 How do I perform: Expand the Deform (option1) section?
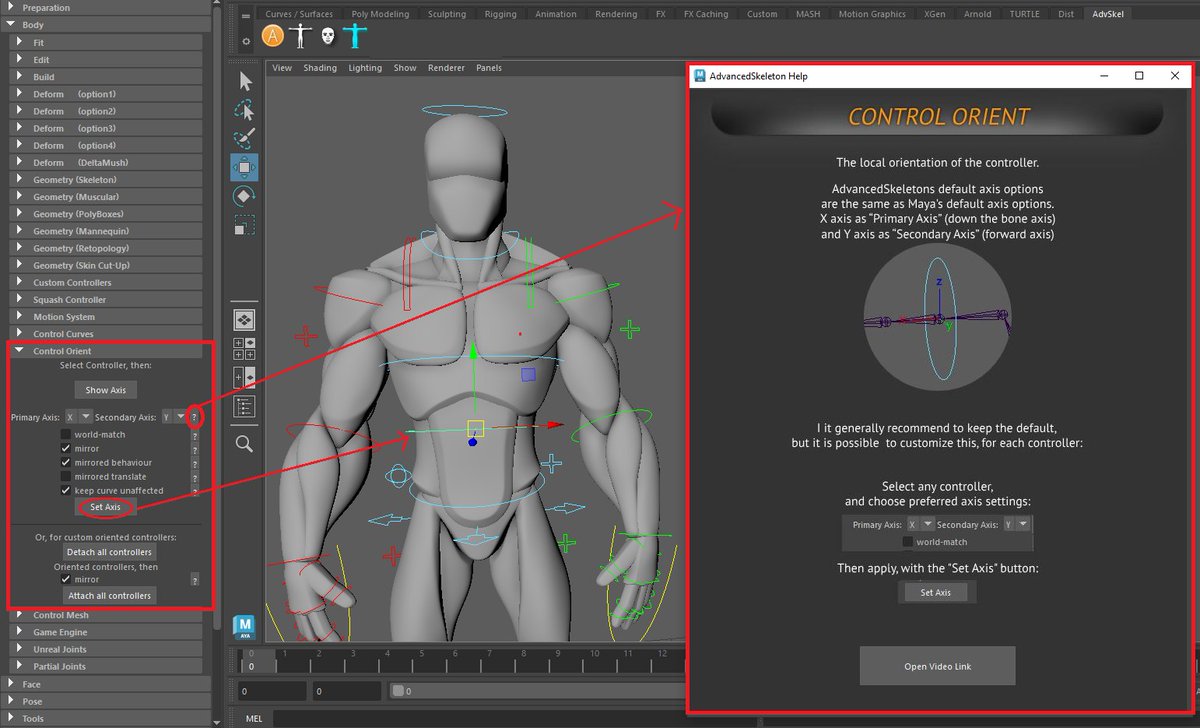tap(106, 94)
